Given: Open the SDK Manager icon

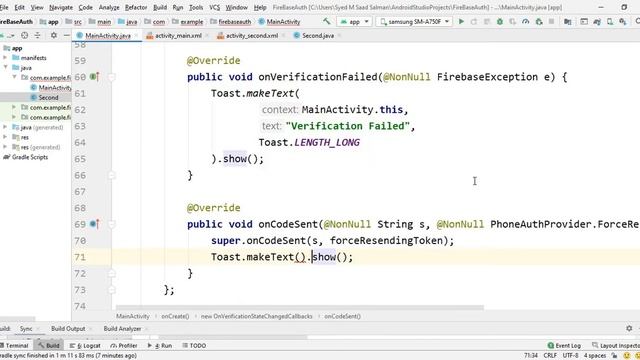Looking at the screenshot, I should coord(623,21).
